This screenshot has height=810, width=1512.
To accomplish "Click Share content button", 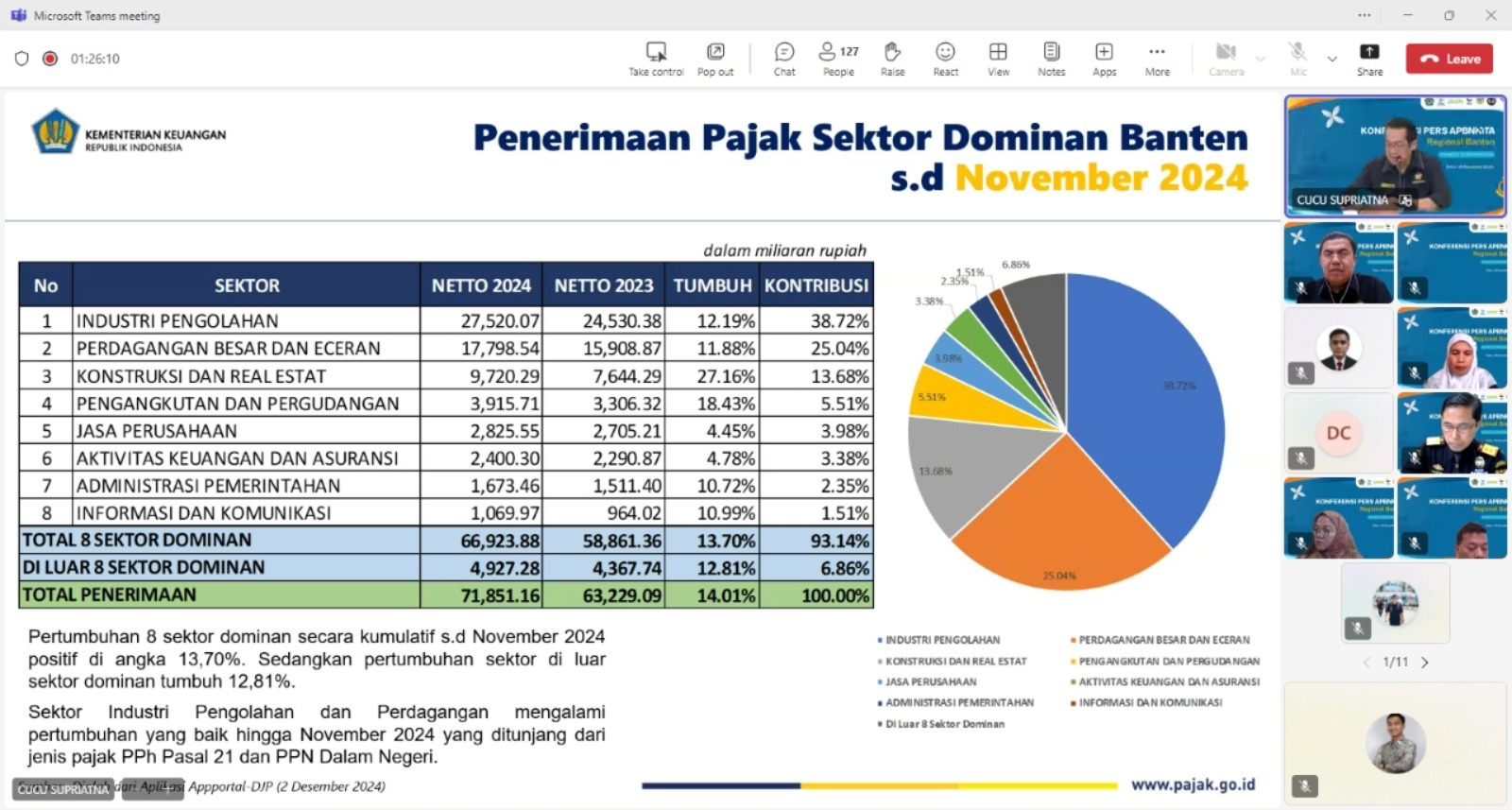I will tap(1369, 59).
